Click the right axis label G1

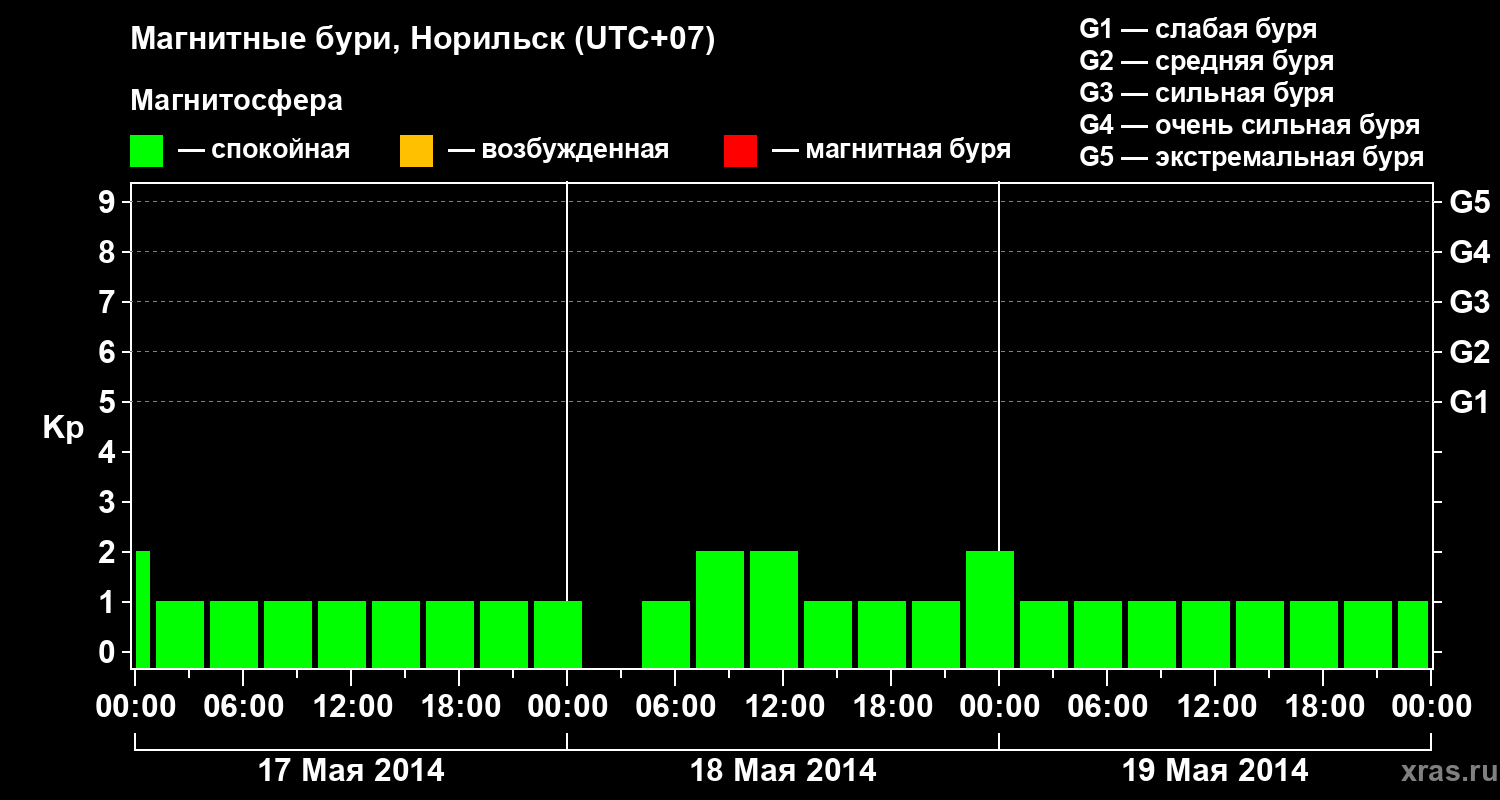pyautogui.click(x=1469, y=402)
